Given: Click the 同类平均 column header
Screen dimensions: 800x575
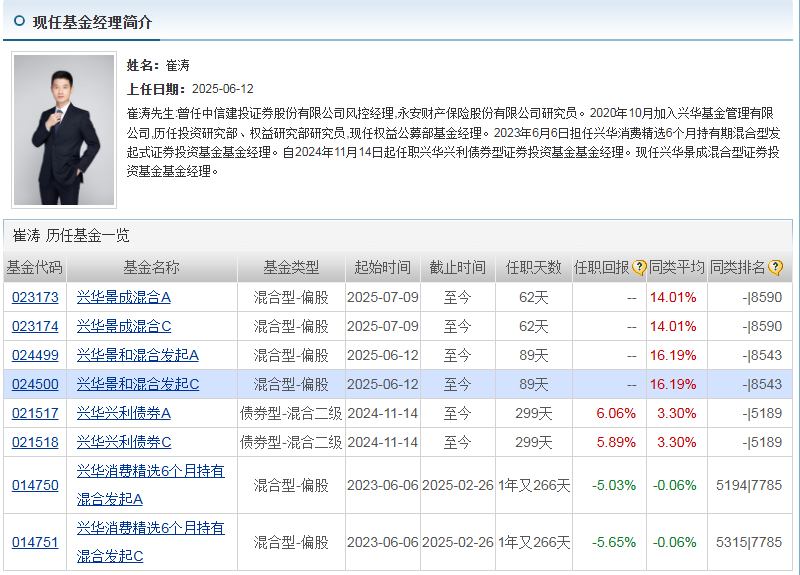Looking at the screenshot, I should pyautogui.click(x=677, y=267).
